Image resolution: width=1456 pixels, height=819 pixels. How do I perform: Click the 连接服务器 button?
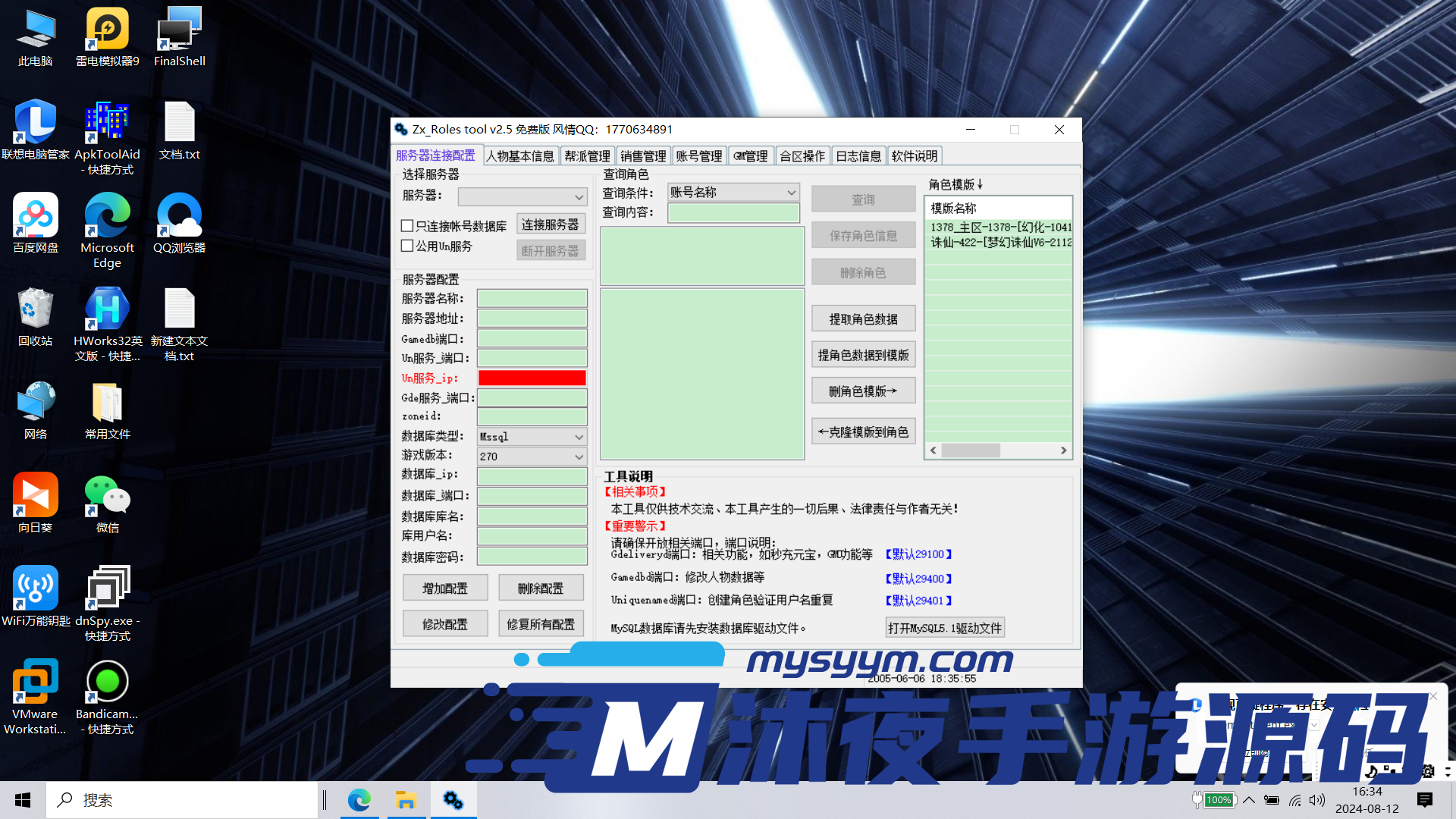coord(551,224)
